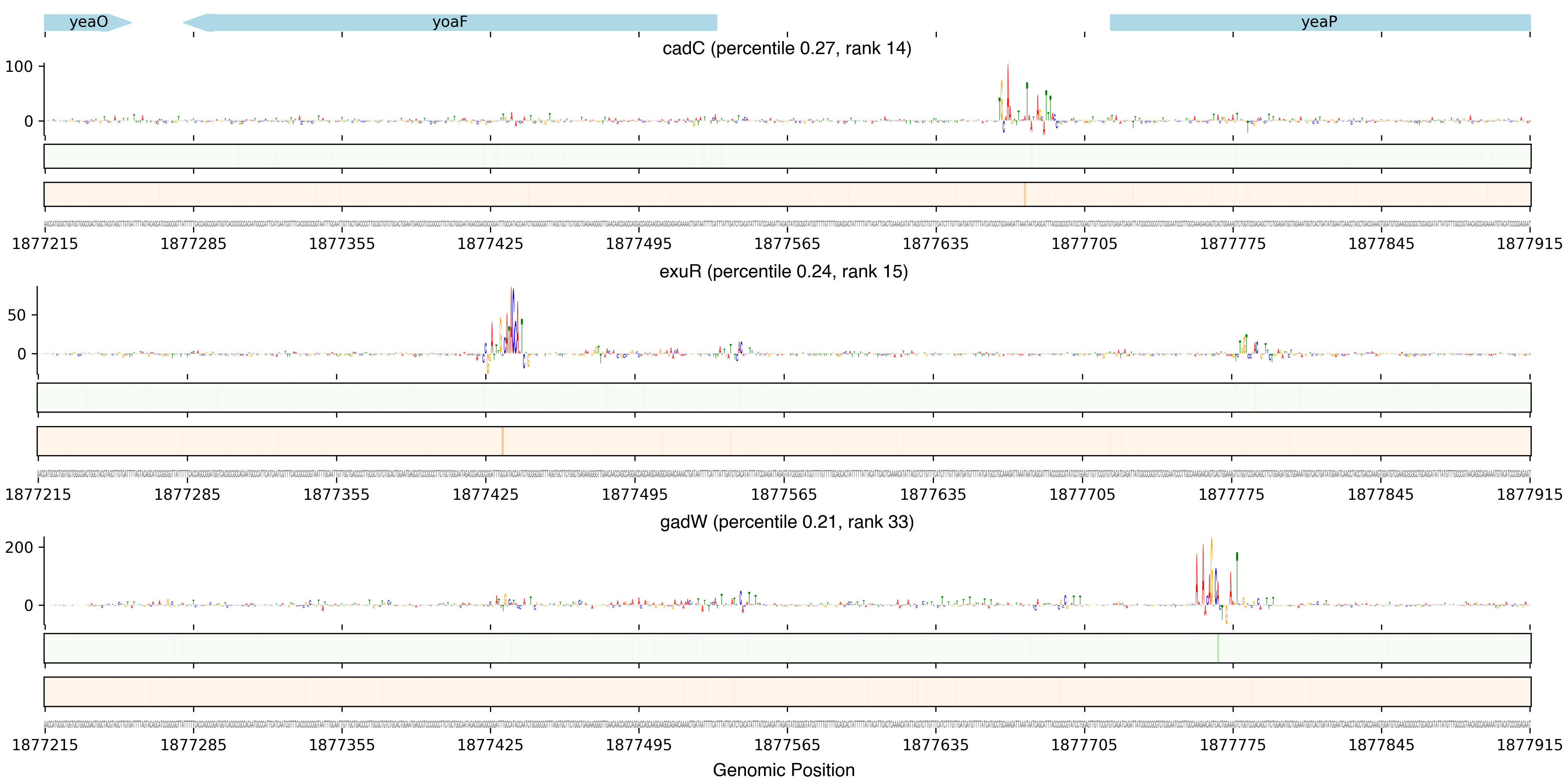Click the title "cadC (percentile 0.27, rank 14)"
This screenshot has height=784, width=1568.
[787, 48]
